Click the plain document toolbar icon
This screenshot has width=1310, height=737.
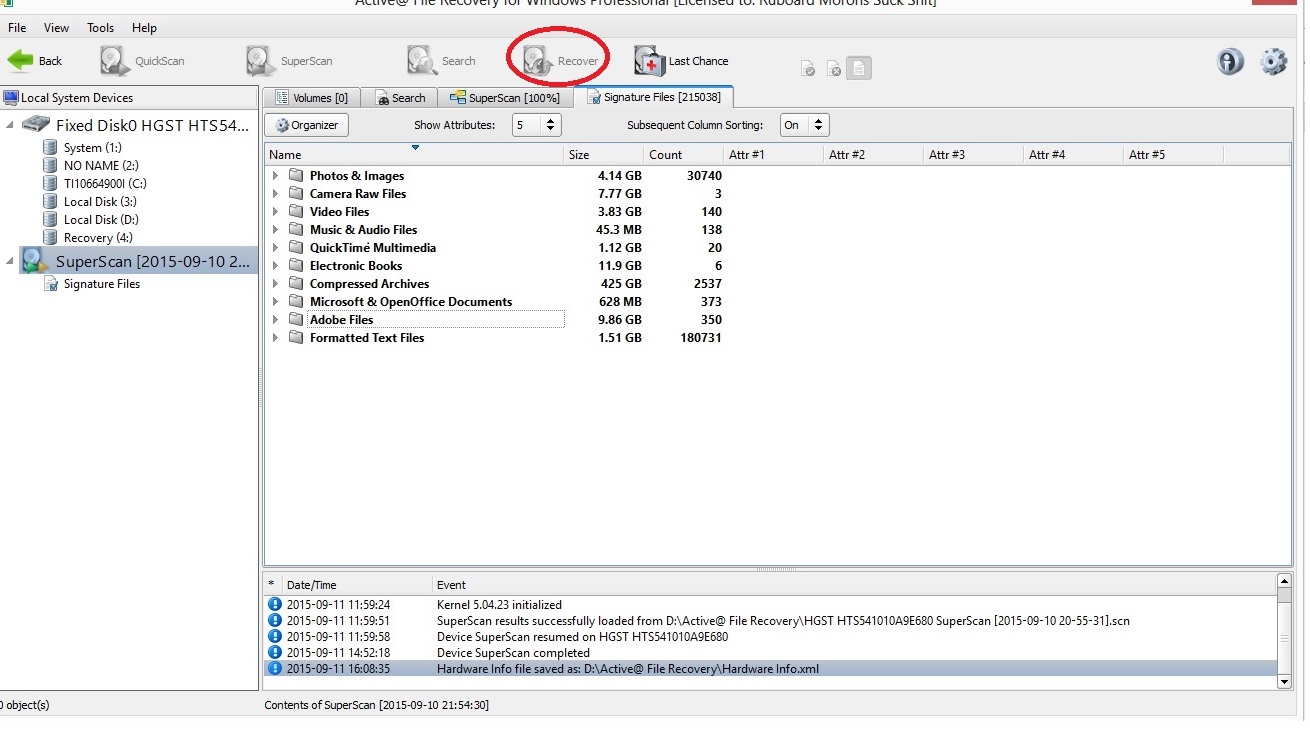tap(859, 68)
